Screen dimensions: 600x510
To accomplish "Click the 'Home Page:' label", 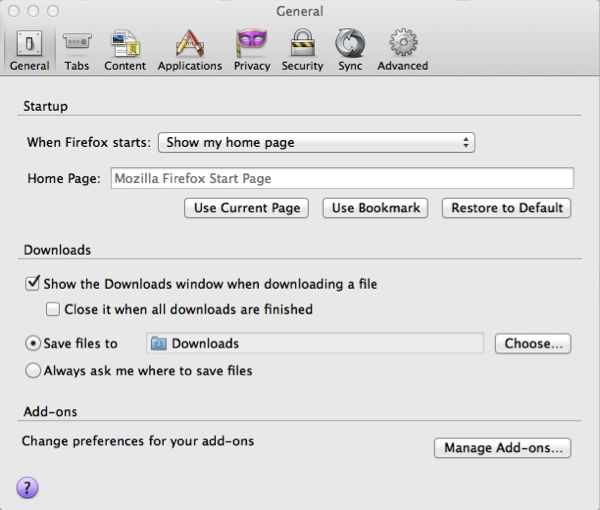I will click(64, 178).
